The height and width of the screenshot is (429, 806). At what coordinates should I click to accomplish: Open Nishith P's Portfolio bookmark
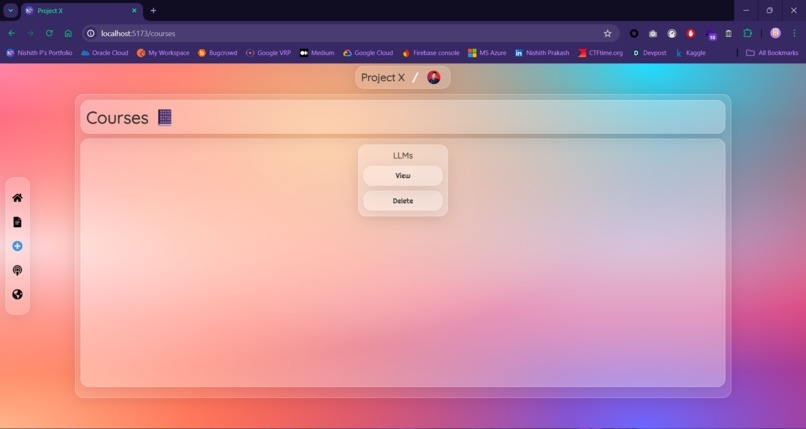coord(39,53)
